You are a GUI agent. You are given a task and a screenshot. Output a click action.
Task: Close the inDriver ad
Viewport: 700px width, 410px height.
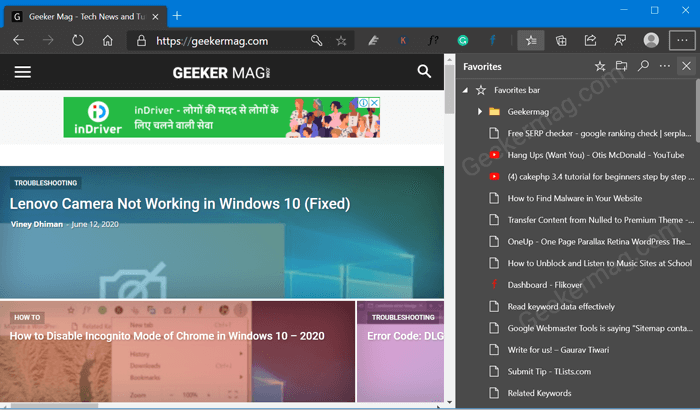375,103
